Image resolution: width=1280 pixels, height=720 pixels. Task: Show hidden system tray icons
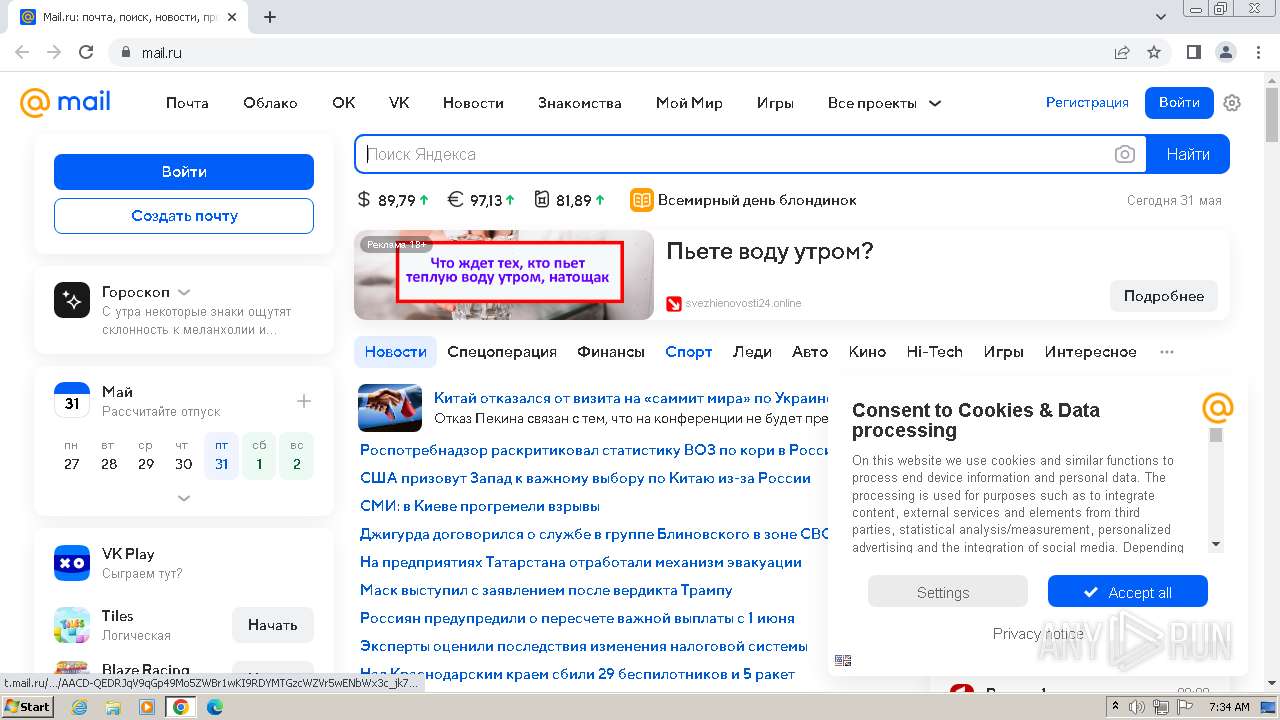pyautogui.click(x=1115, y=707)
